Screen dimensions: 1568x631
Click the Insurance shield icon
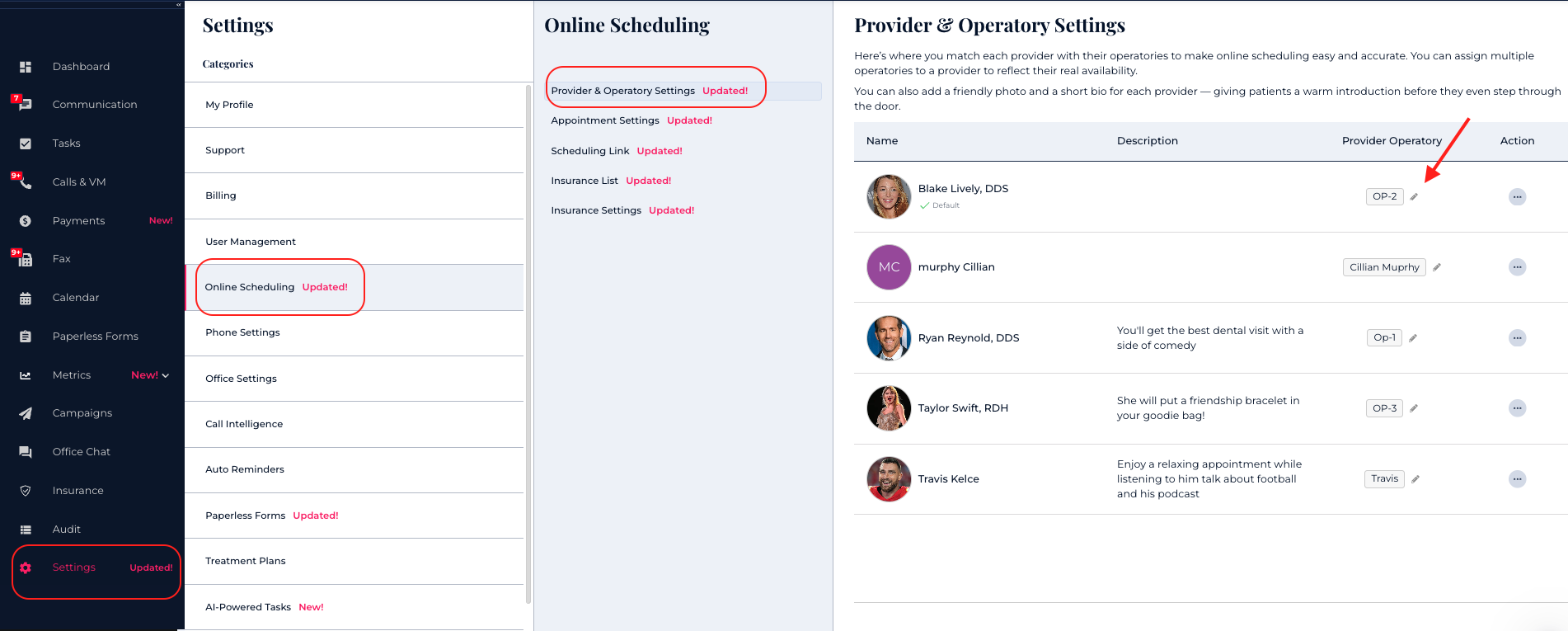pyautogui.click(x=26, y=491)
